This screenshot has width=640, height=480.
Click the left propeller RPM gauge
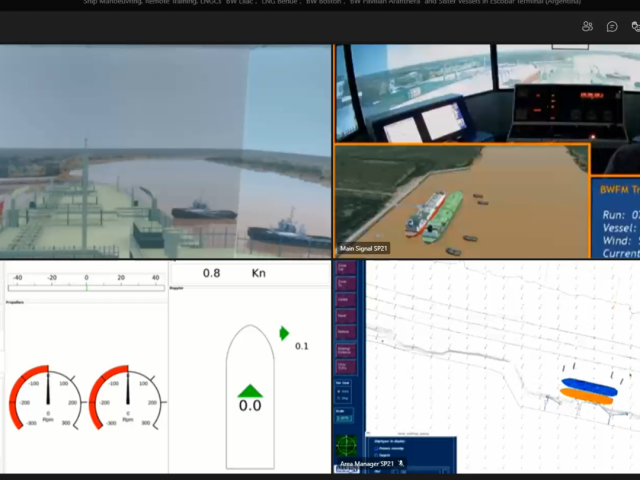point(46,398)
